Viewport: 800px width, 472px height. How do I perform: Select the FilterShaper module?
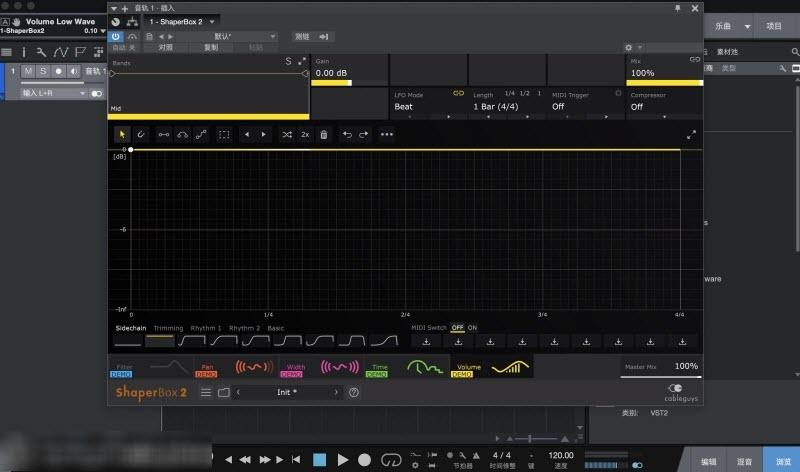click(x=151, y=367)
